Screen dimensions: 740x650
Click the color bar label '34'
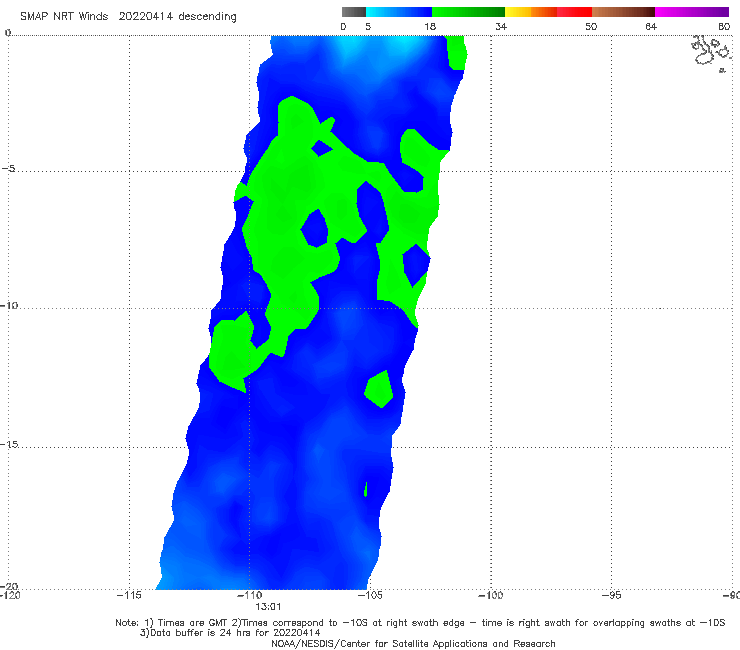(501, 27)
